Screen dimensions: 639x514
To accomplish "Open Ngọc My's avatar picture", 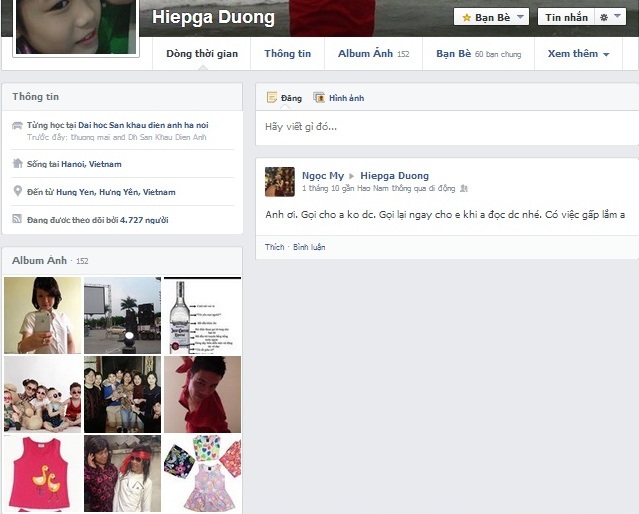I will 279,182.
